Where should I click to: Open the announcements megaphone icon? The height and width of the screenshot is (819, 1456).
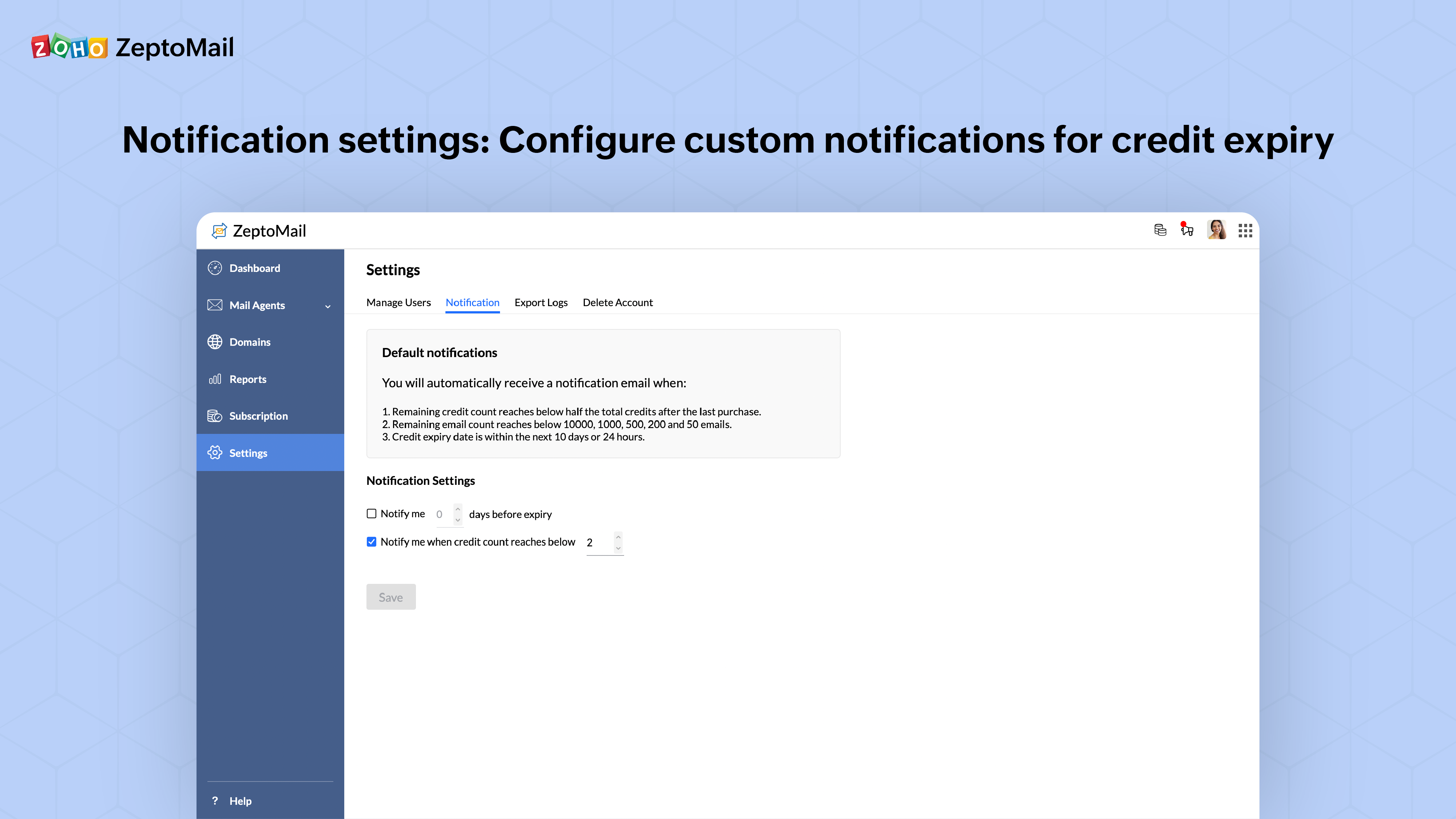point(1187,230)
